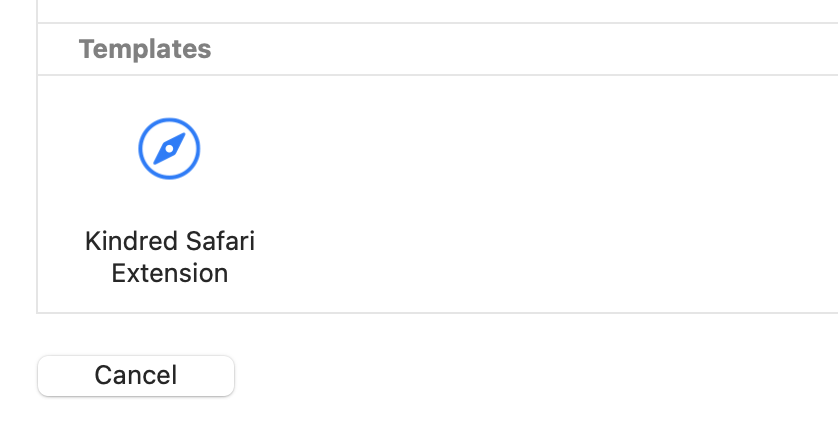Click the Kindred Safari Extension label

point(170,257)
